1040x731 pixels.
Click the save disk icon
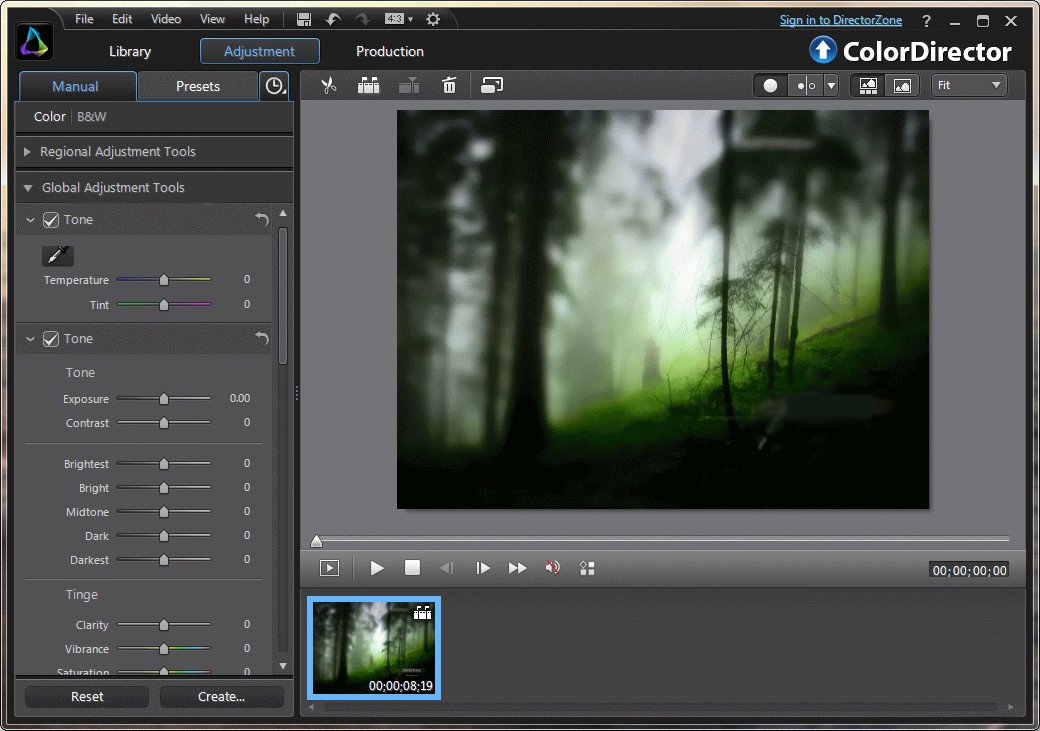pos(304,19)
